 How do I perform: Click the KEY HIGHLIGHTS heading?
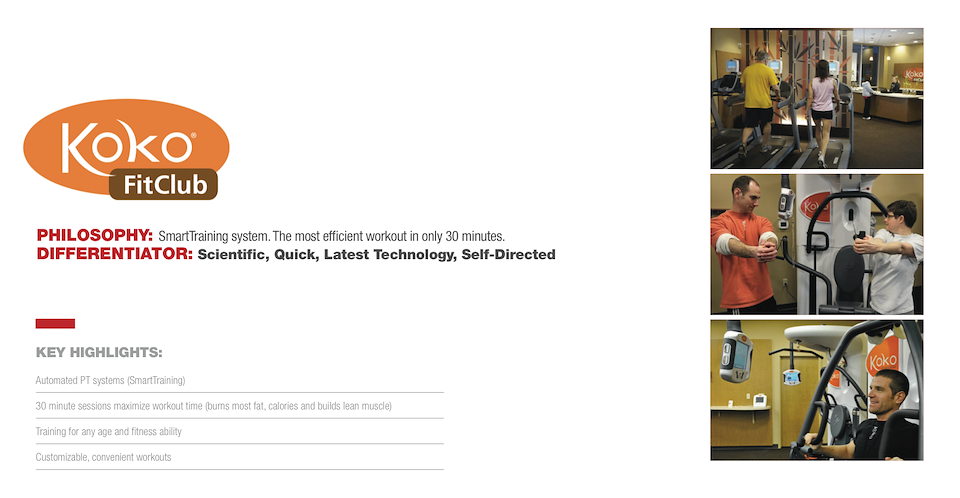click(99, 352)
